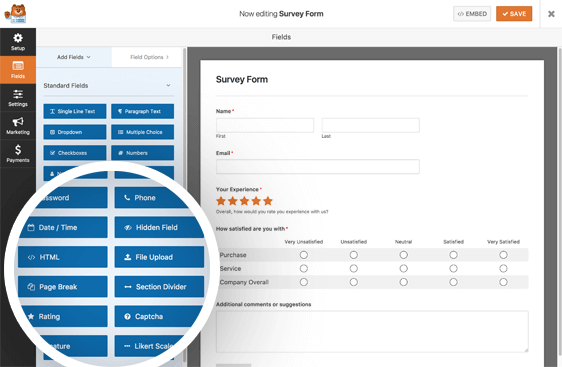
Task: Collapse the Standard Fields section
Action: (x=168, y=85)
